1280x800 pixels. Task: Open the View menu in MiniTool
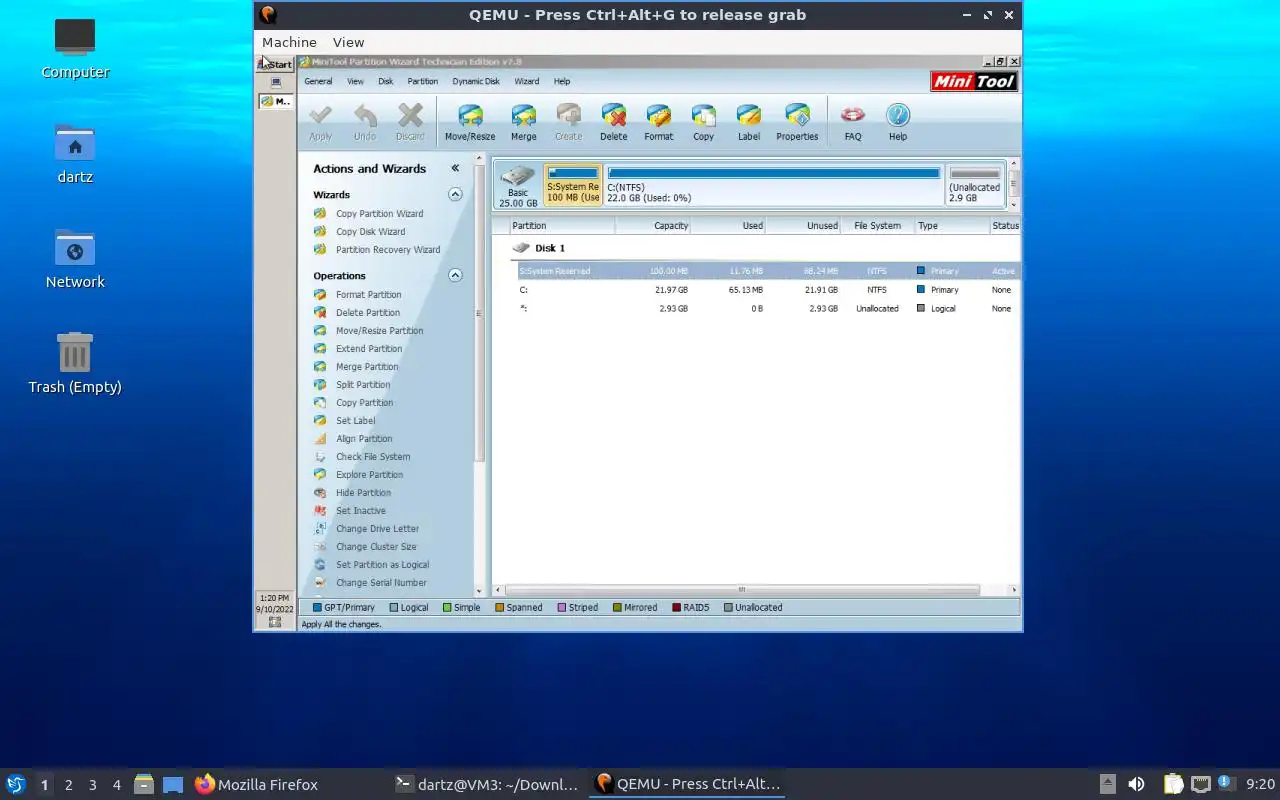(x=355, y=82)
